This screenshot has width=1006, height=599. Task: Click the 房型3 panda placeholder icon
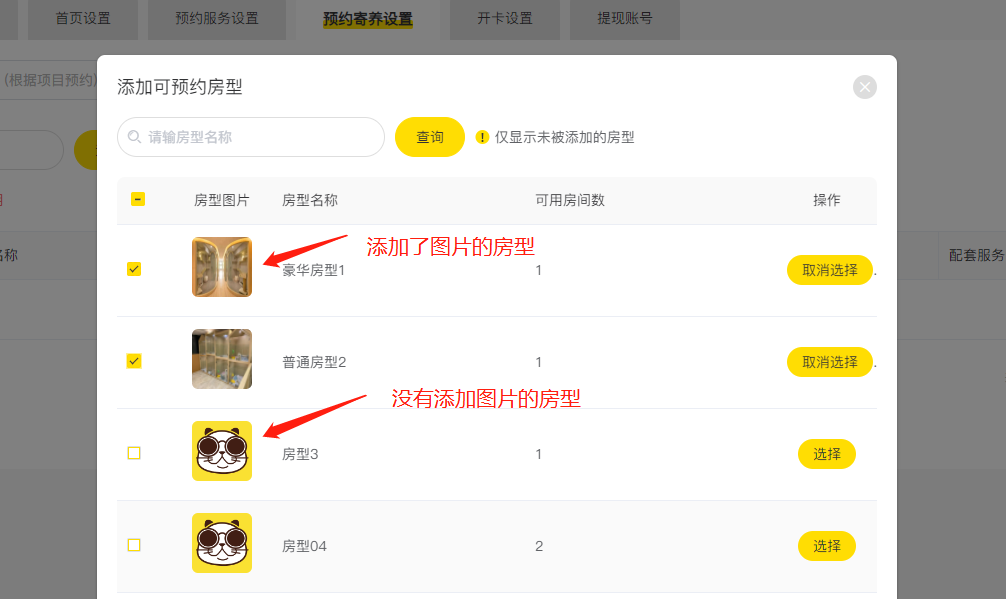222,451
